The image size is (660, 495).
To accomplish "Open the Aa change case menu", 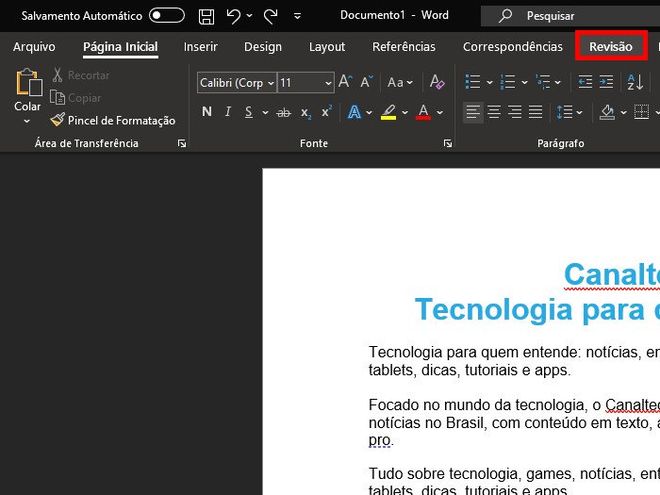I will [x=400, y=82].
